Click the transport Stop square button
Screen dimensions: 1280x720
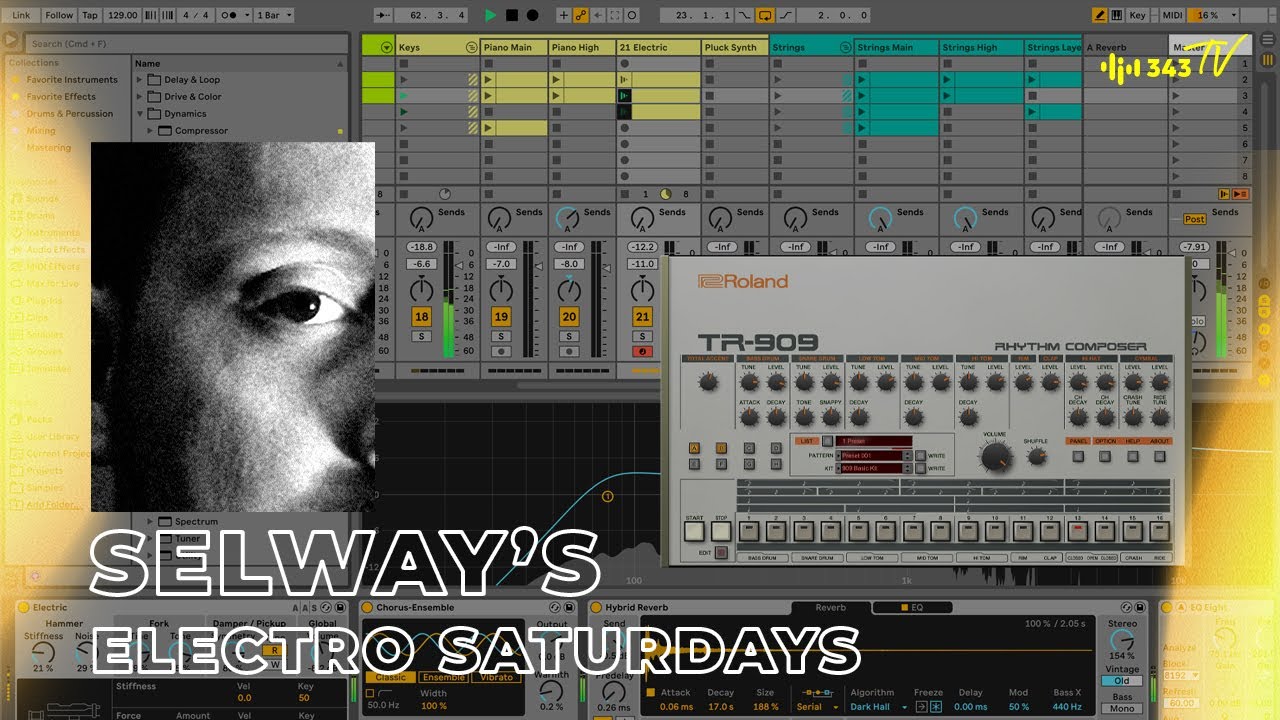pos(512,15)
